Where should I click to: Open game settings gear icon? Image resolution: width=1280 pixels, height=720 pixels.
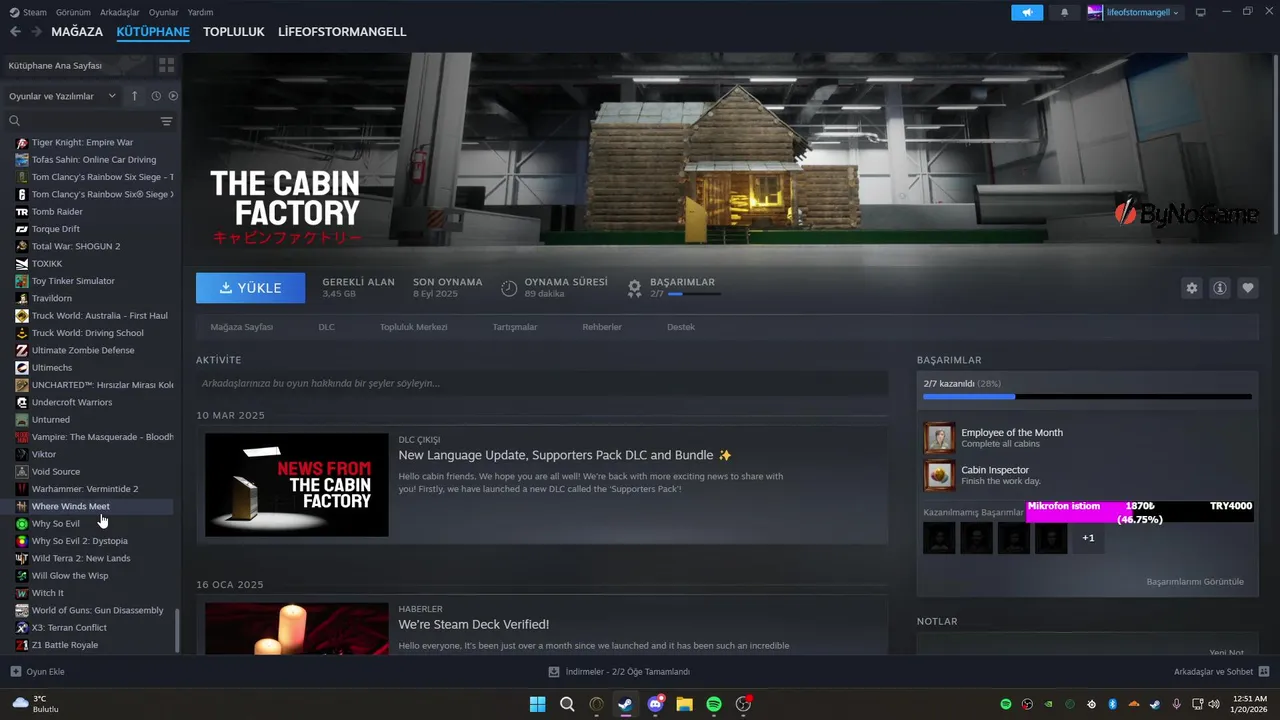point(1192,288)
